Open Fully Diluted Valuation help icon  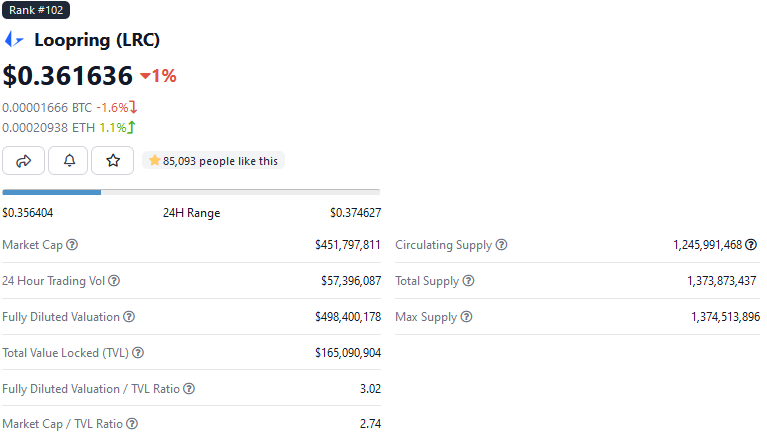coord(129,317)
